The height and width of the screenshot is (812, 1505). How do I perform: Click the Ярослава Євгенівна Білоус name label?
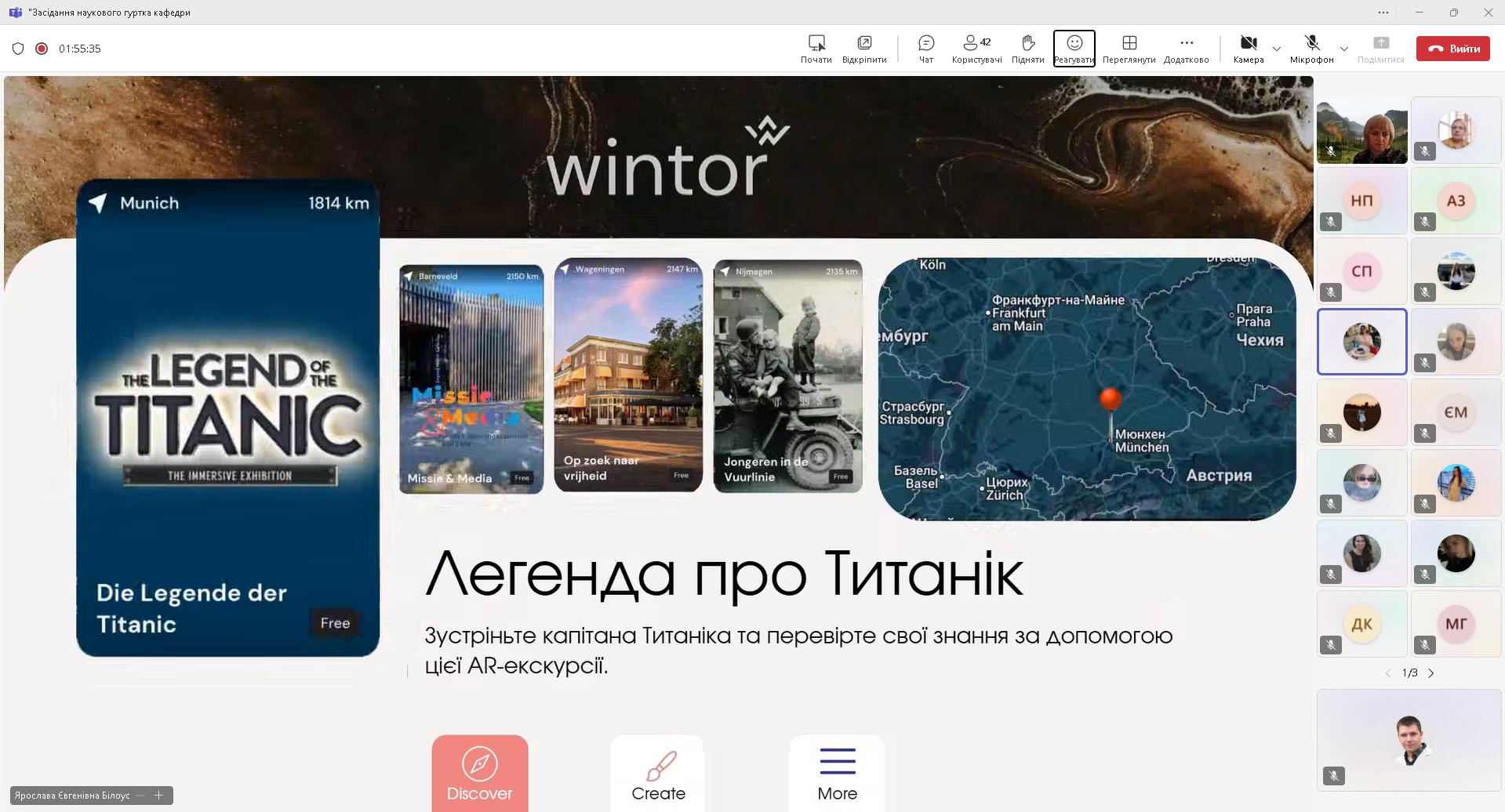[x=72, y=796]
